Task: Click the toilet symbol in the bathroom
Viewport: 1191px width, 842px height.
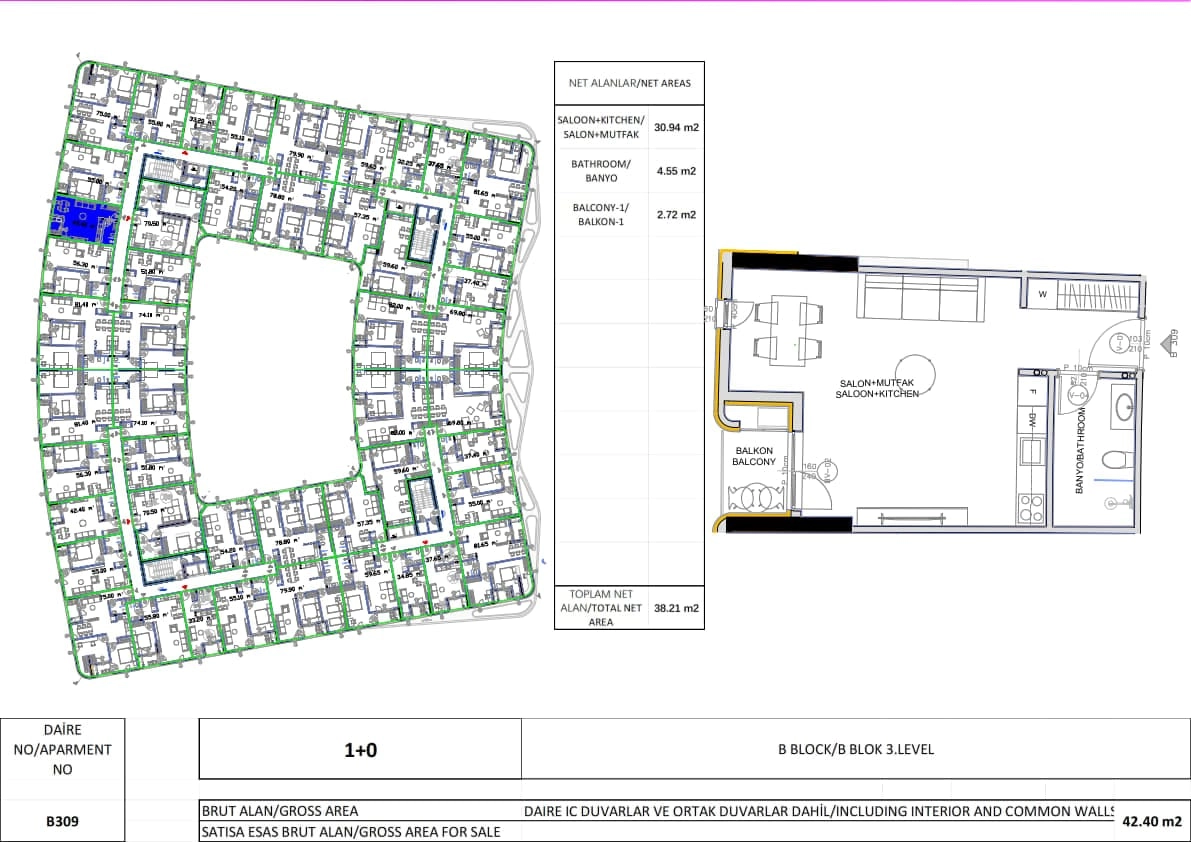Action: click(1118, 460)
